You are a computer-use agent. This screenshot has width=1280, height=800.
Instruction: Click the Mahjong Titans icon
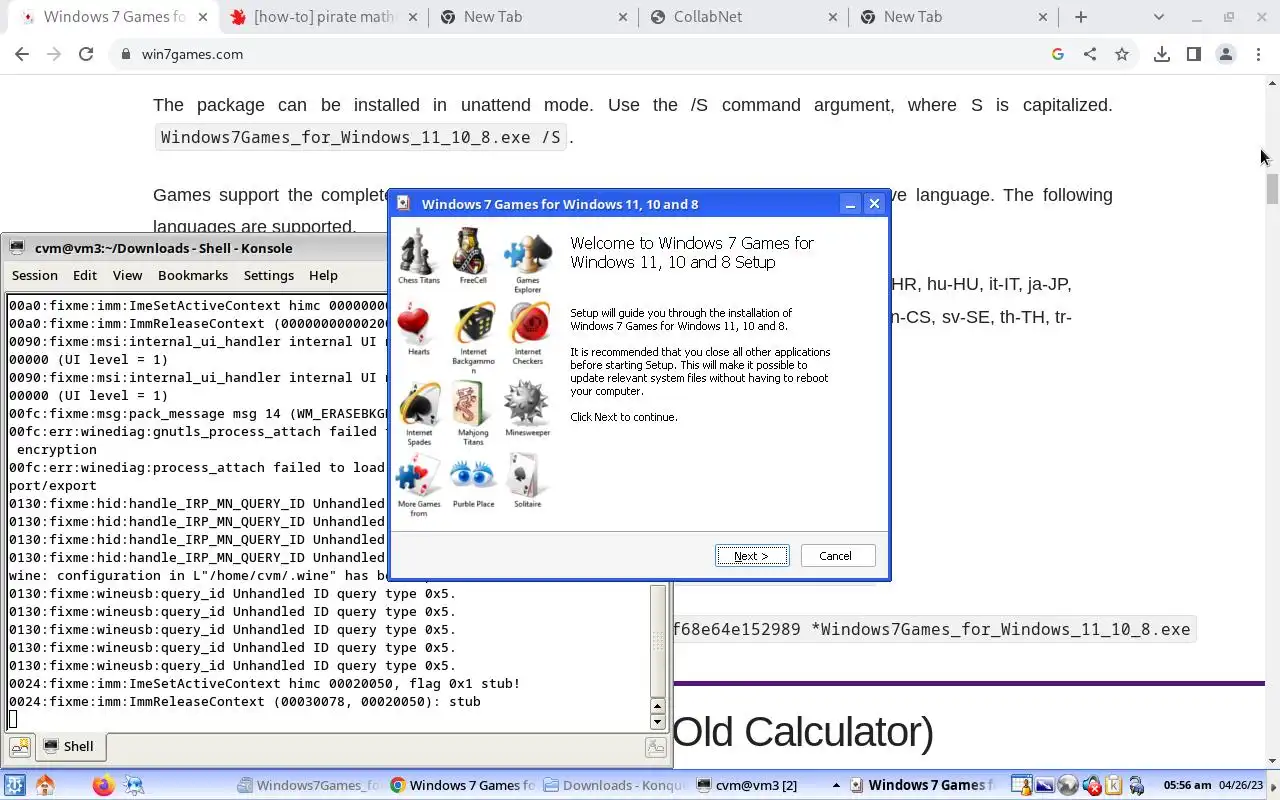coord(473,404)
